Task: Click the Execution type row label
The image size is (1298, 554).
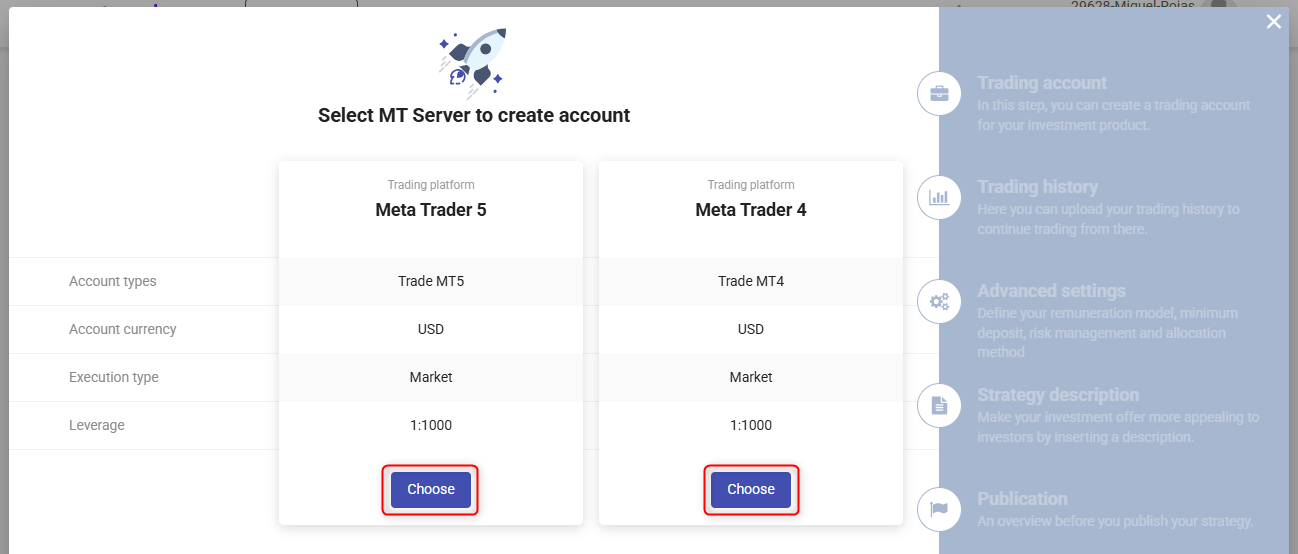Action: (x=114, y=377)
